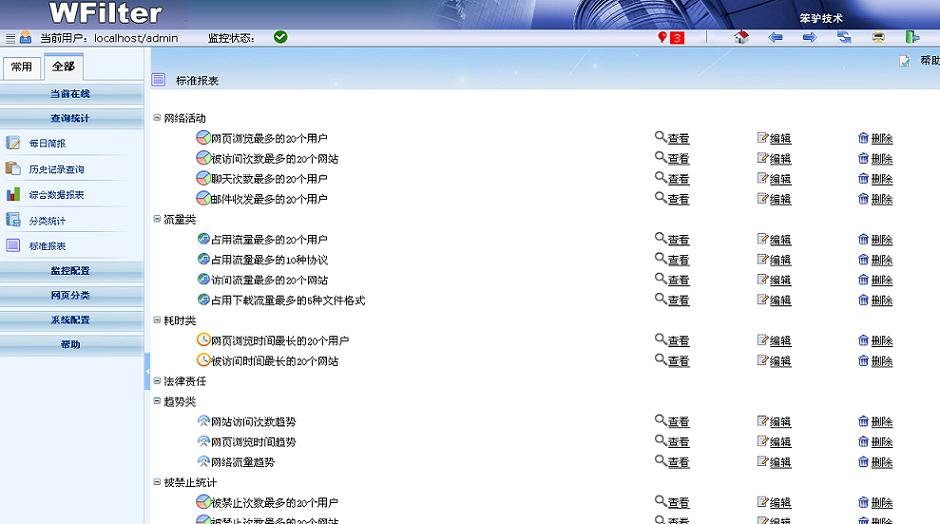Open 综合数据报表 bar chart item
This screenshot has height=524, width=940.
[56, 195]
